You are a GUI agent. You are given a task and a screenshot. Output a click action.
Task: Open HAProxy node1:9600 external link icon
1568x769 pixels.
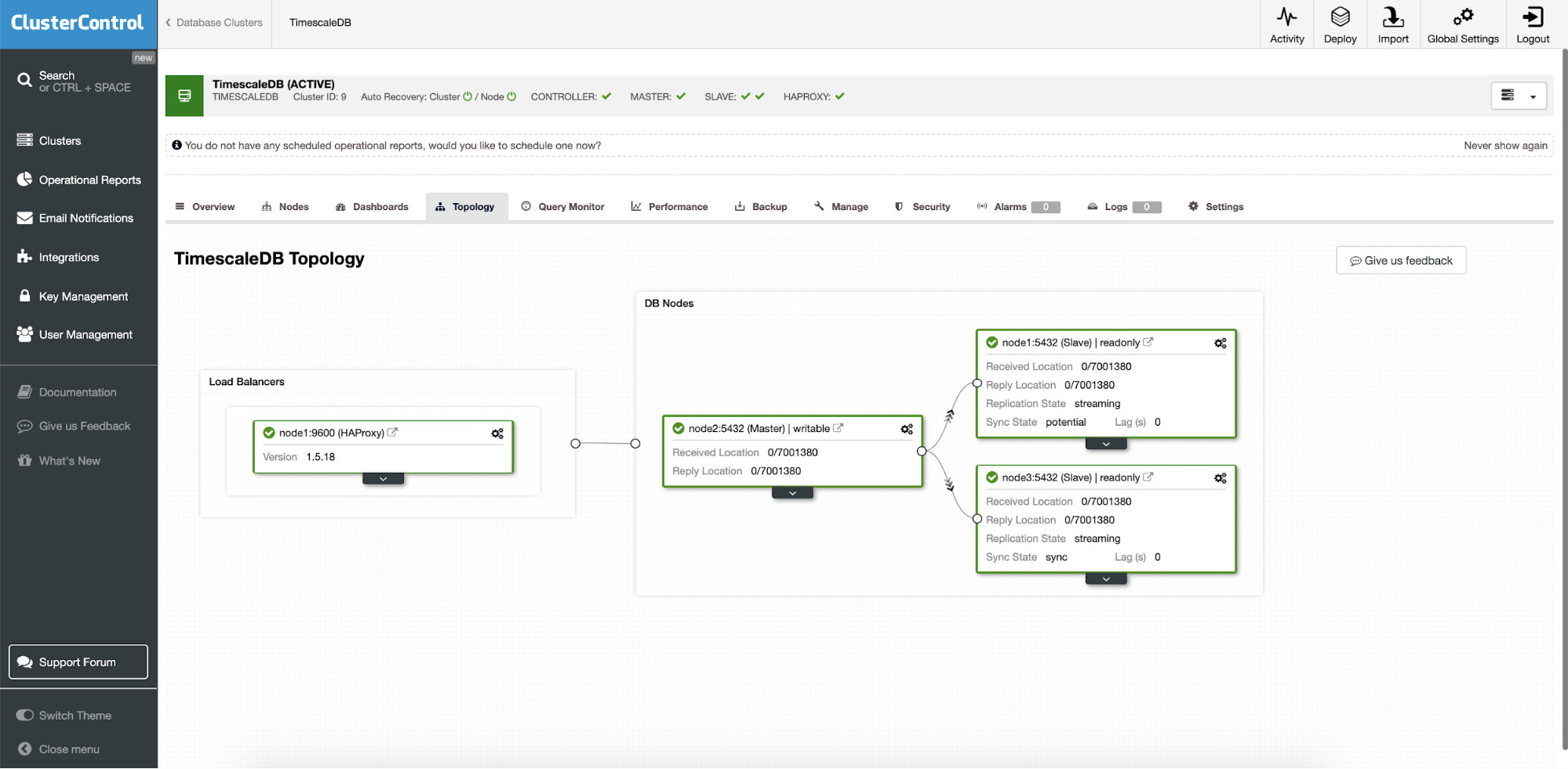393,432
